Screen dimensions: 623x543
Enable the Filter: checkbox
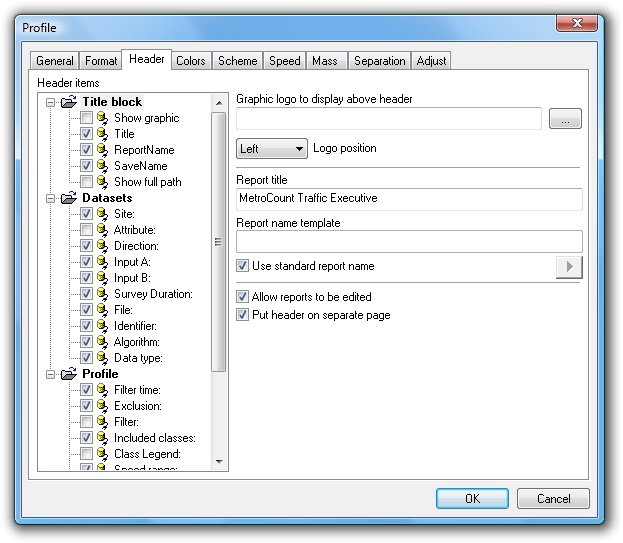point(86,421)
